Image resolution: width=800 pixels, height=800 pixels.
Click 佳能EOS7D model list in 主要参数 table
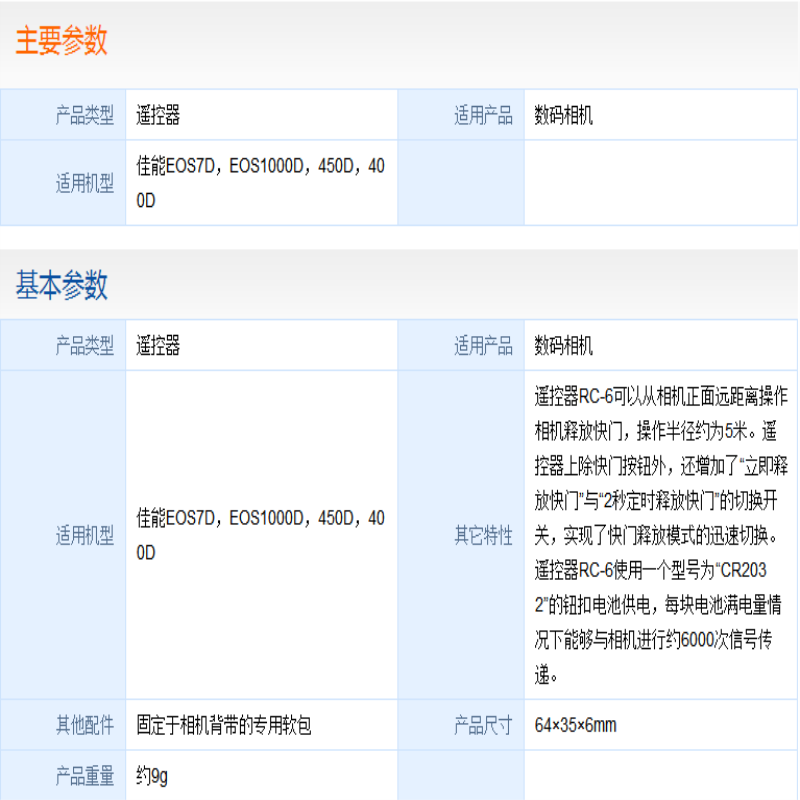[x=260, y=183]
